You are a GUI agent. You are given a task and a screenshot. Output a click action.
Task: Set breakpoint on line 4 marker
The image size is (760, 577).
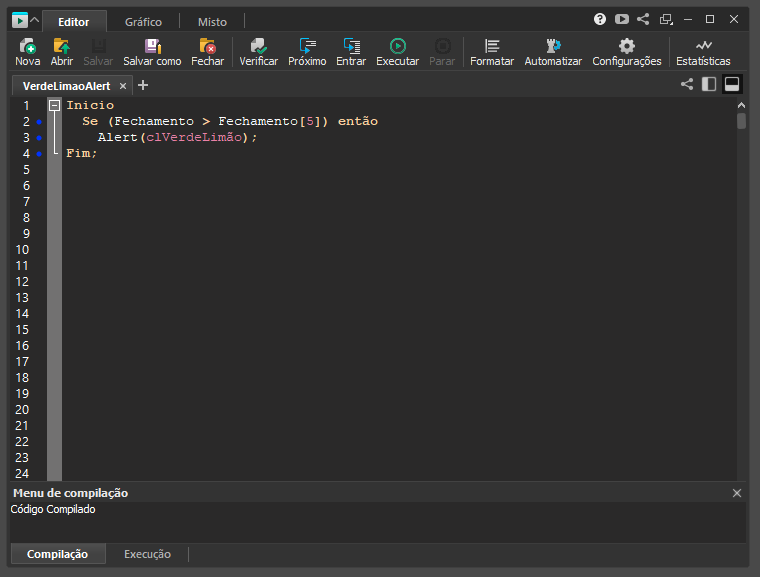pos(39,154)
